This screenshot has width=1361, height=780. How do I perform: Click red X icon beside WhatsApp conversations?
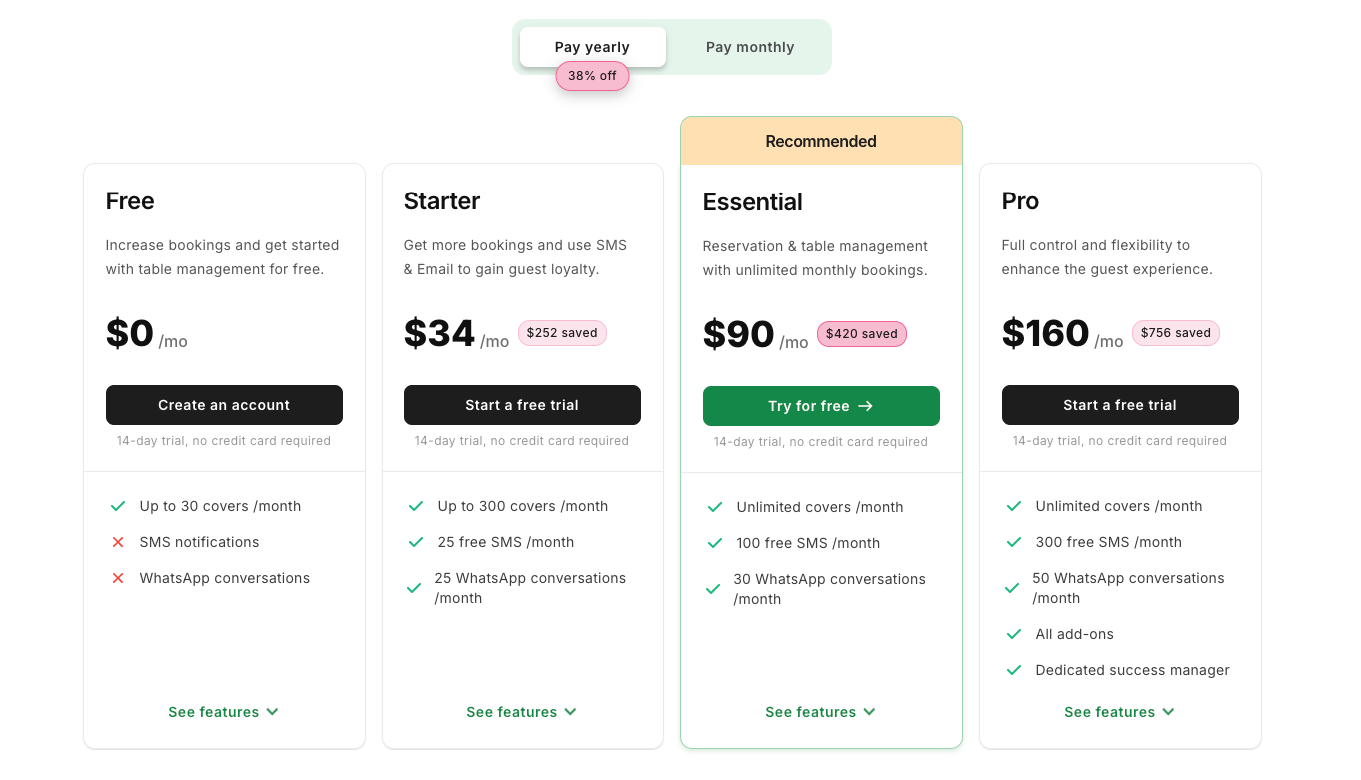(118, 579)
